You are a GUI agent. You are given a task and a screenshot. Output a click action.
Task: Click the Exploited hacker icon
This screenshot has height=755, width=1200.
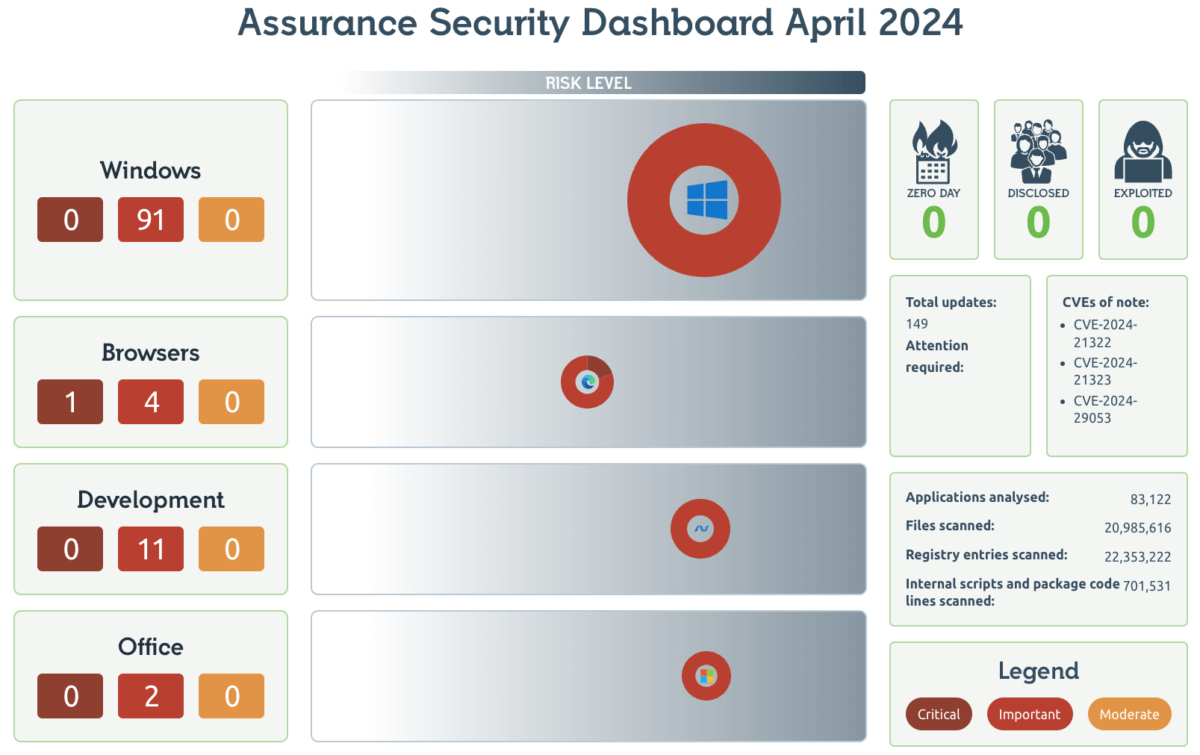pyautogui.click(x=1143, y=152)
